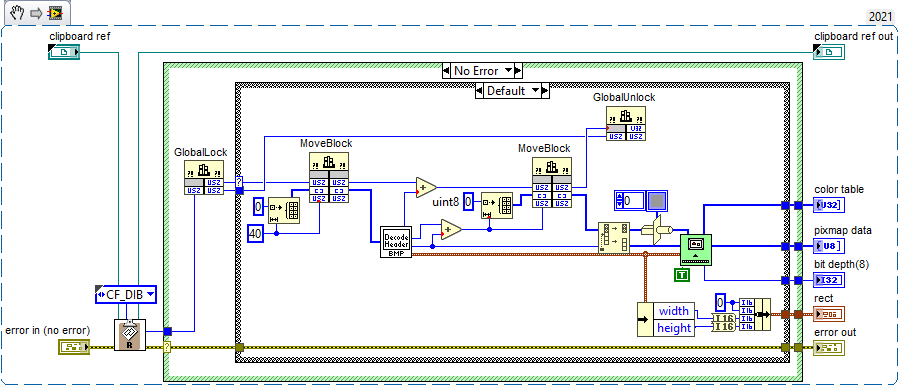This screenshot has width=899, height=386.
Task: Click the array constant index stepper arrows
Action: click(x=618, y=200)
